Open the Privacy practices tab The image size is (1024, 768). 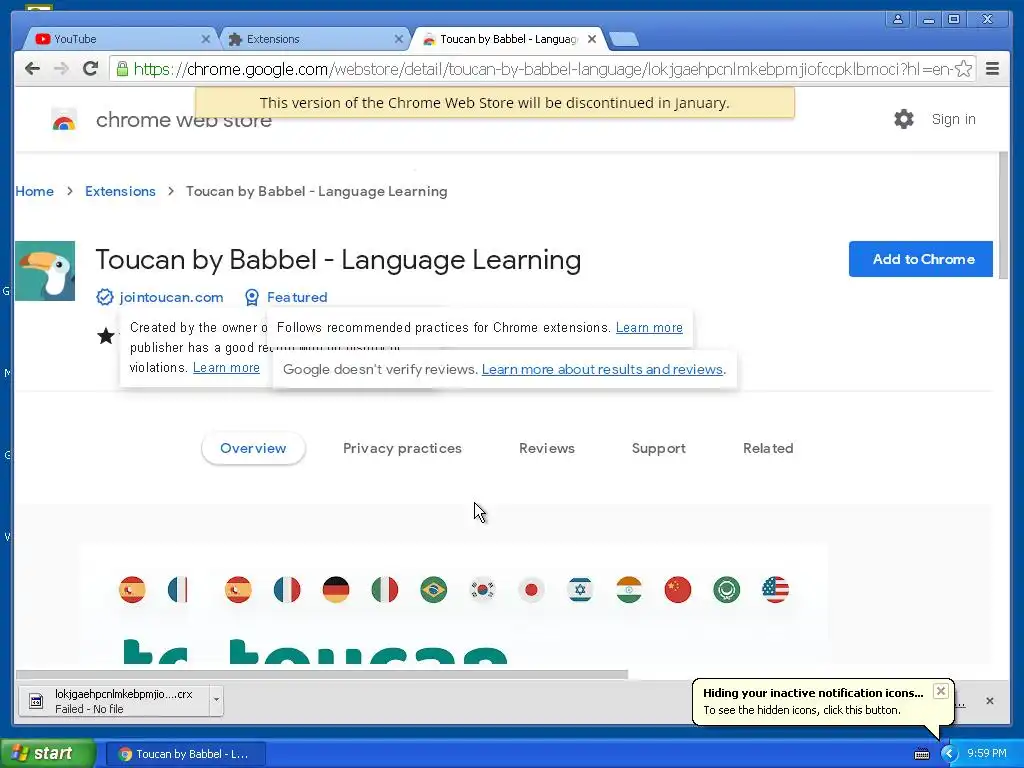402,448
